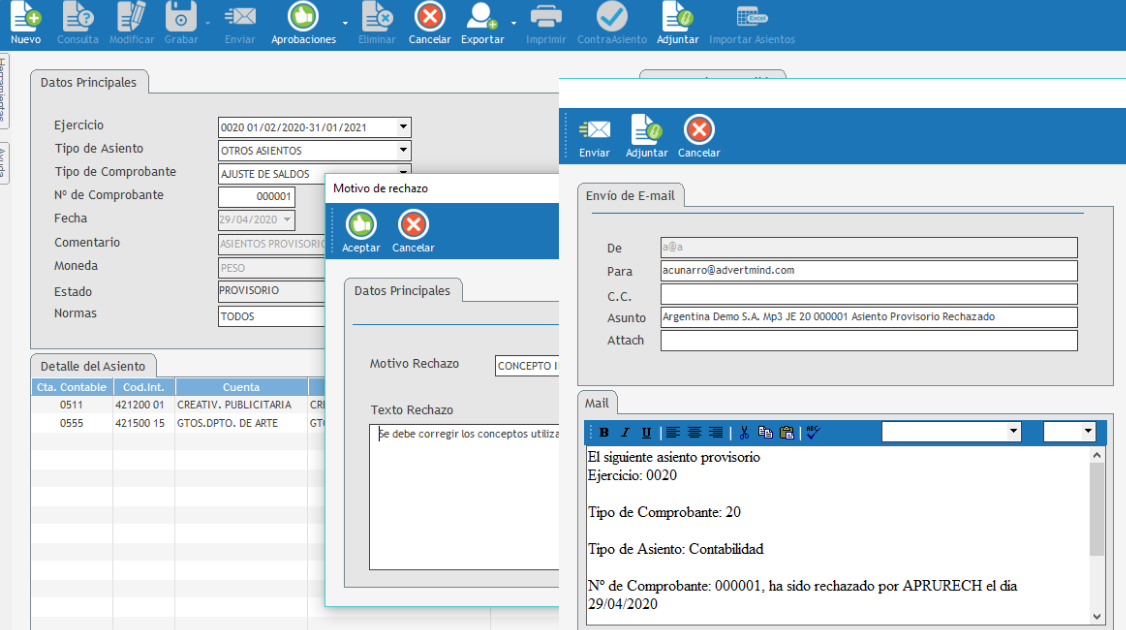Click Adjuntar in the email window
This screenshot has width=1126, height=630.
pos(646,131)
